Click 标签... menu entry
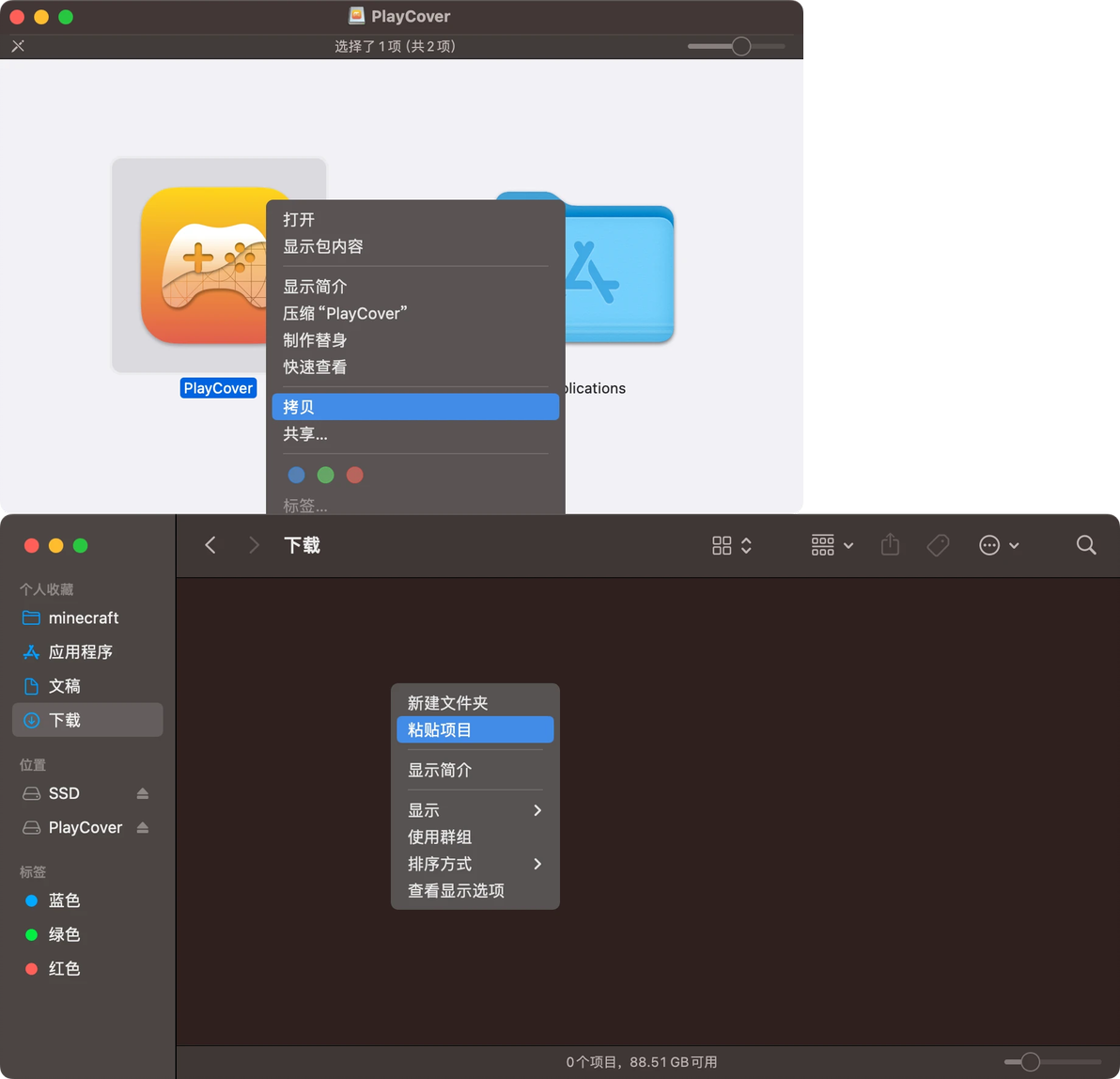The width and height of the screenshot is (1120, 1079). pyautogui.click(x=415, y=506)
